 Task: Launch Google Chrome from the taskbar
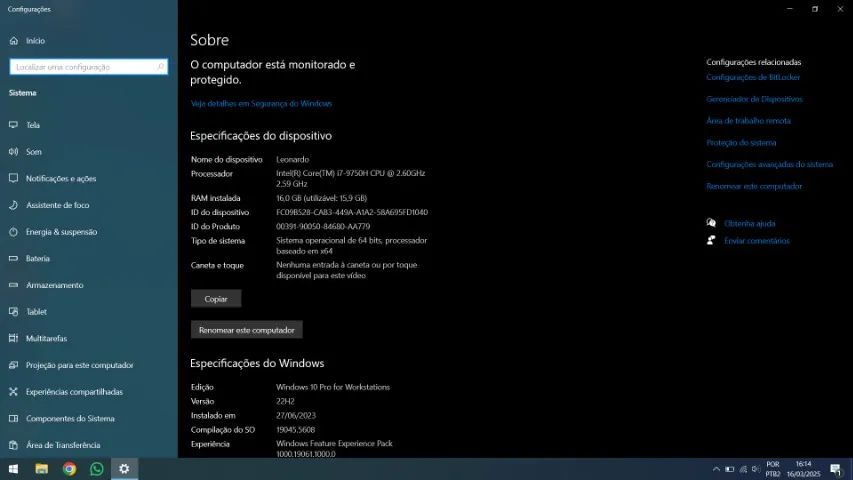[69, 469]
